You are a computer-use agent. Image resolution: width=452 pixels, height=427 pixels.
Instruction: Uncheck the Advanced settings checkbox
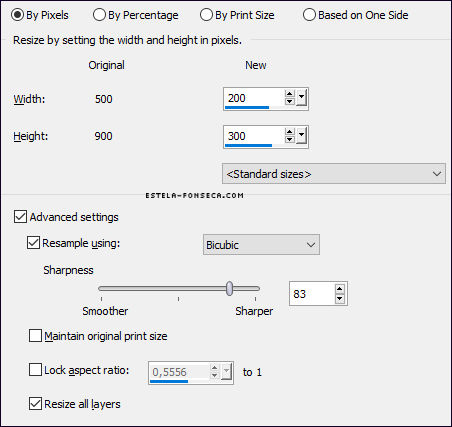click(x=20, y=217)
